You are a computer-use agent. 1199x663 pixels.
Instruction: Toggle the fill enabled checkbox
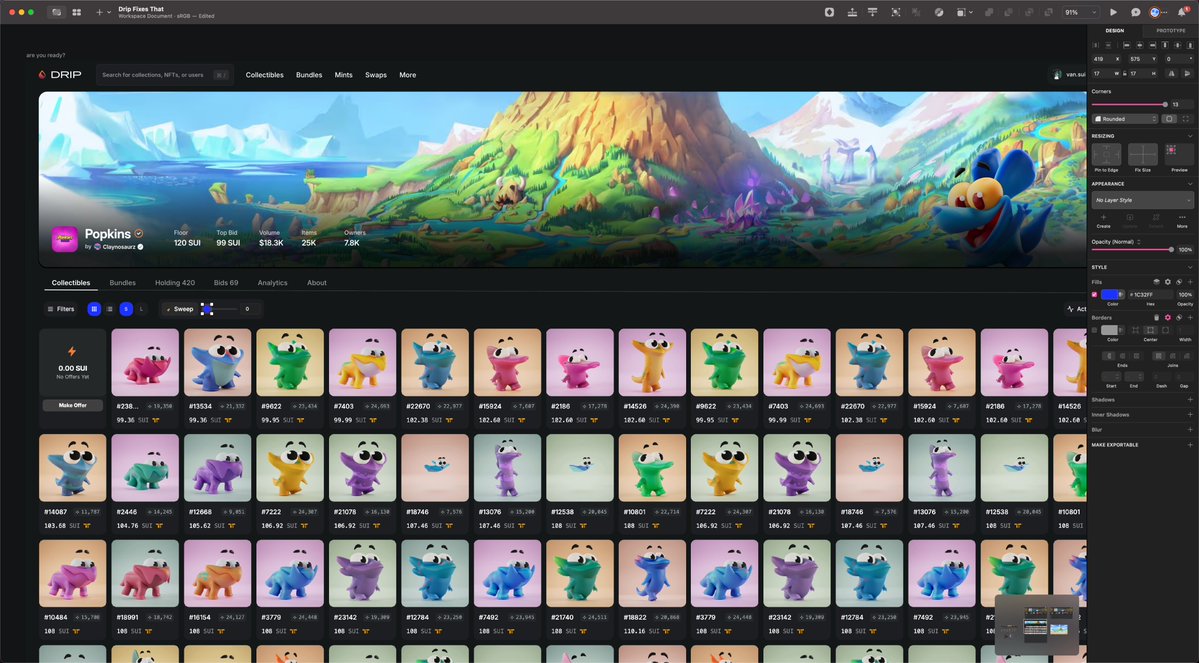[1094, 294]
